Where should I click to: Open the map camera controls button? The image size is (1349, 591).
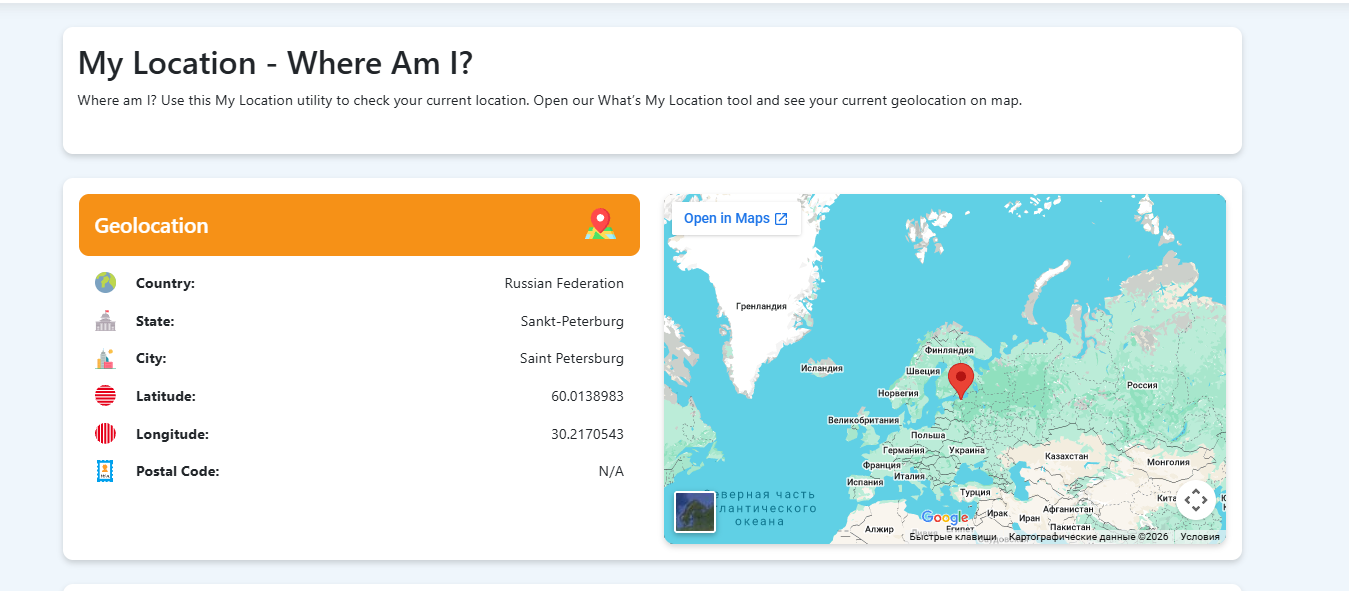pos(1196,500)
